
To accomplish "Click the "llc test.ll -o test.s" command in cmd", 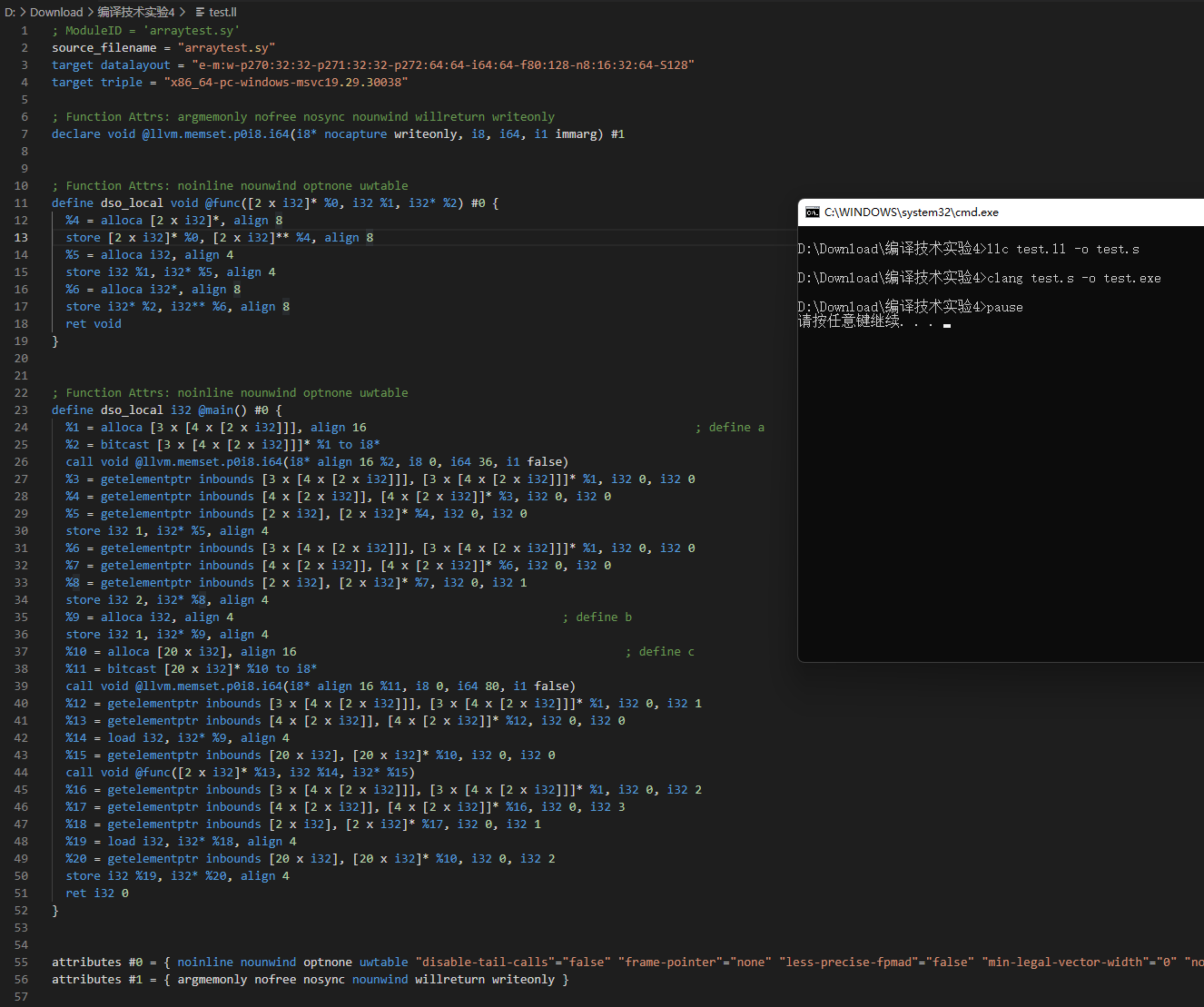I will pos(1063,249).
